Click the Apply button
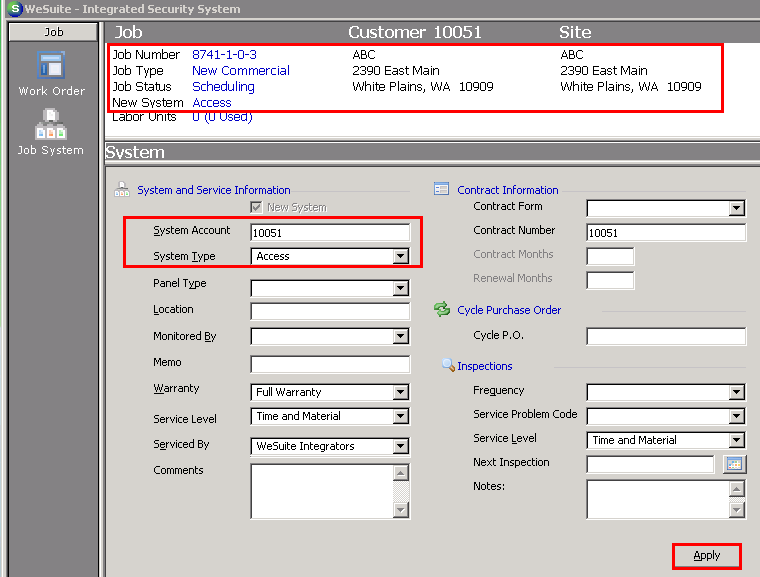Screen dimensions: 760x577 tap(707, 556)
